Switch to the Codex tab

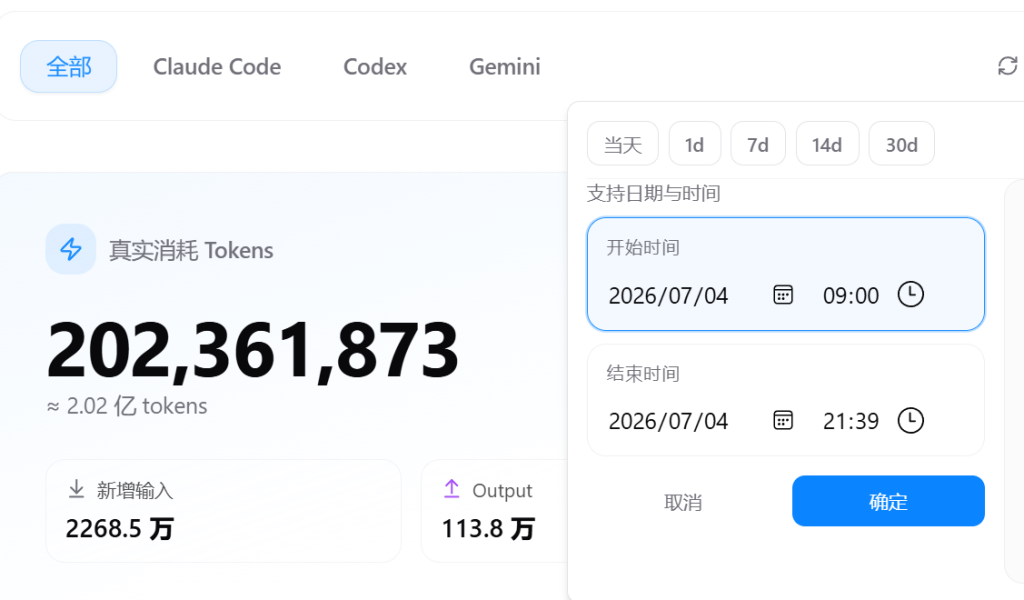click(x=375, y=67)
